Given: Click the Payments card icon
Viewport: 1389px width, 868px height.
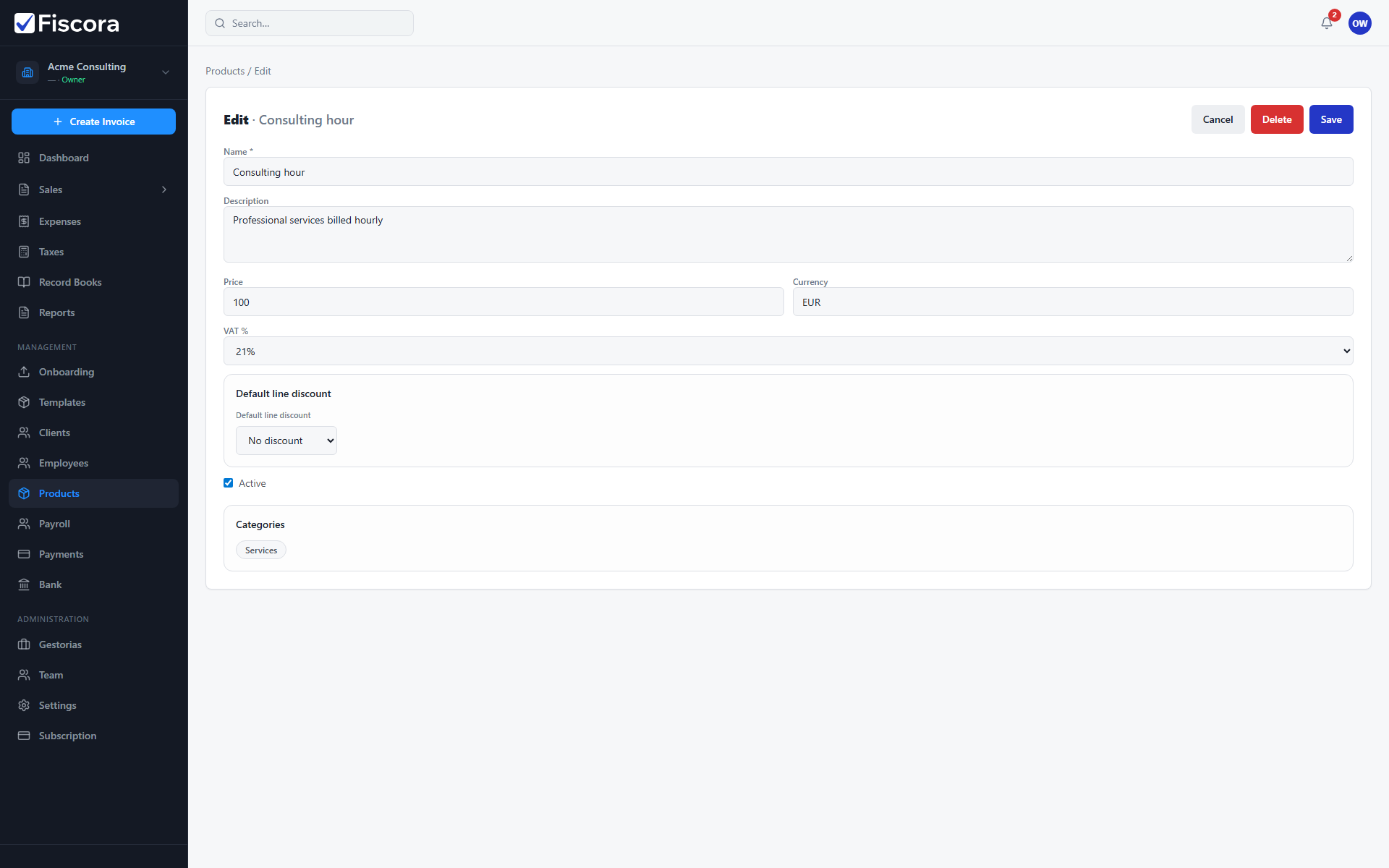Looking at the screenshot, I should (x=24, y=554).
